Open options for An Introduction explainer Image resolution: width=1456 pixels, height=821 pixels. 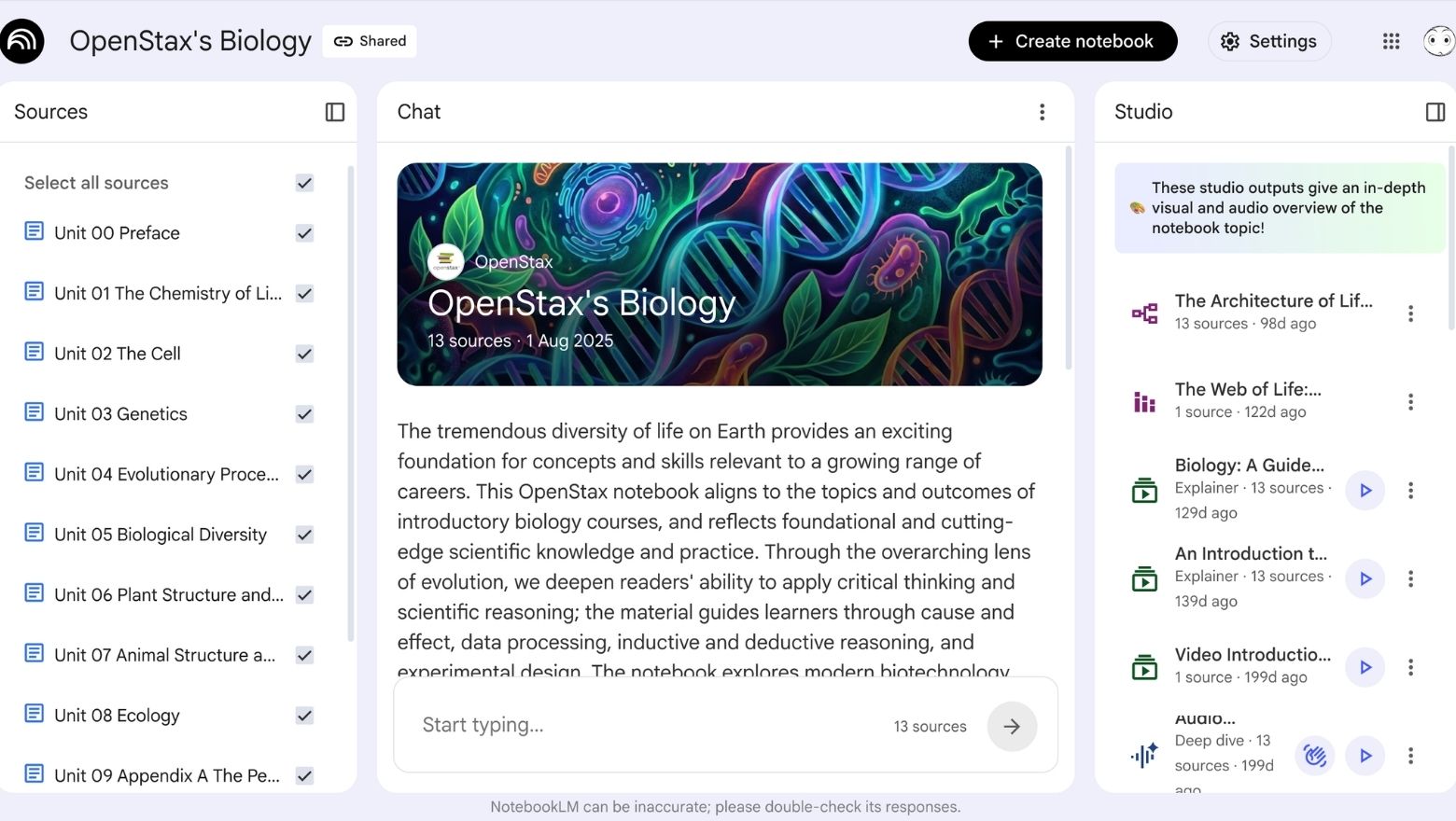tap(1410, 578)
